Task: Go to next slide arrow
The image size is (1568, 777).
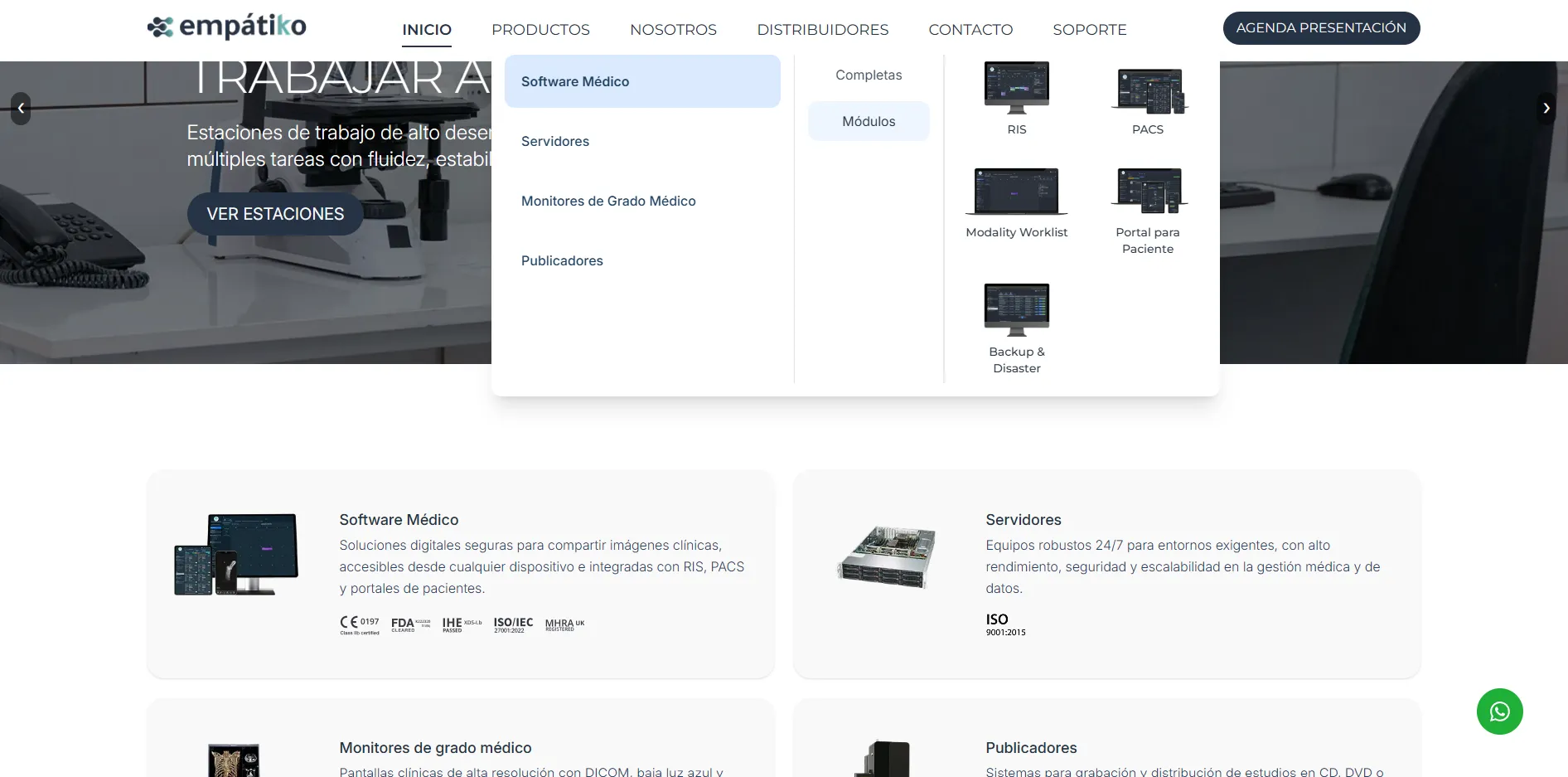Action: tap(1546, 109)
